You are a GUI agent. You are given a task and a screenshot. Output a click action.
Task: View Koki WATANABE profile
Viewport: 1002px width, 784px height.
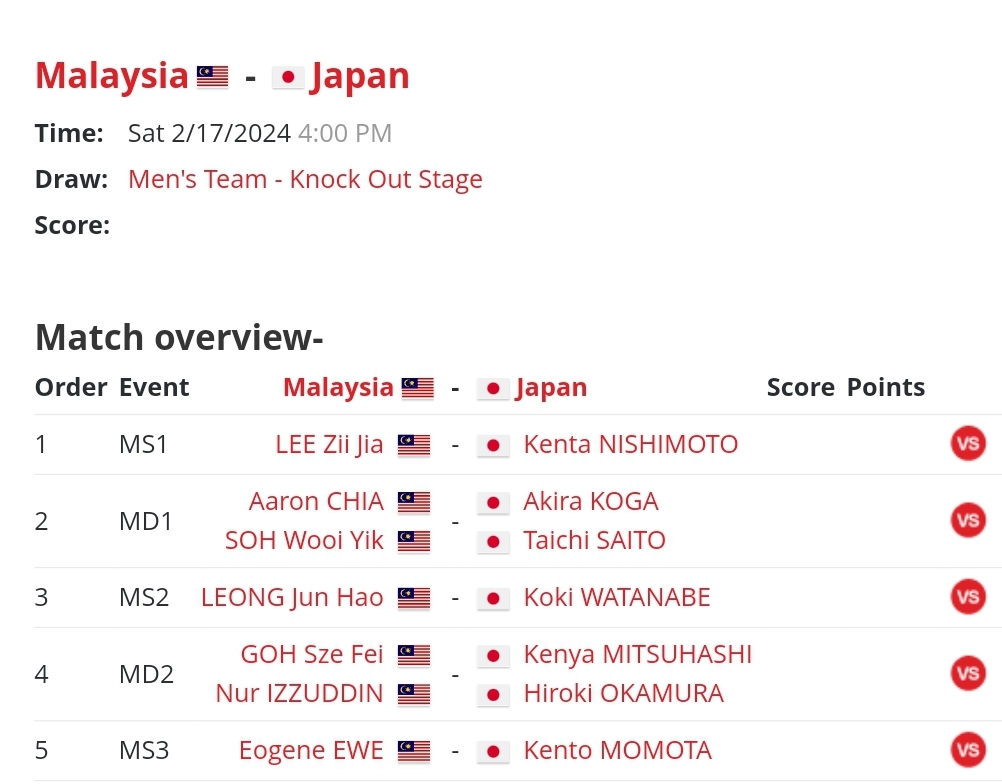(x=617, y=597)
